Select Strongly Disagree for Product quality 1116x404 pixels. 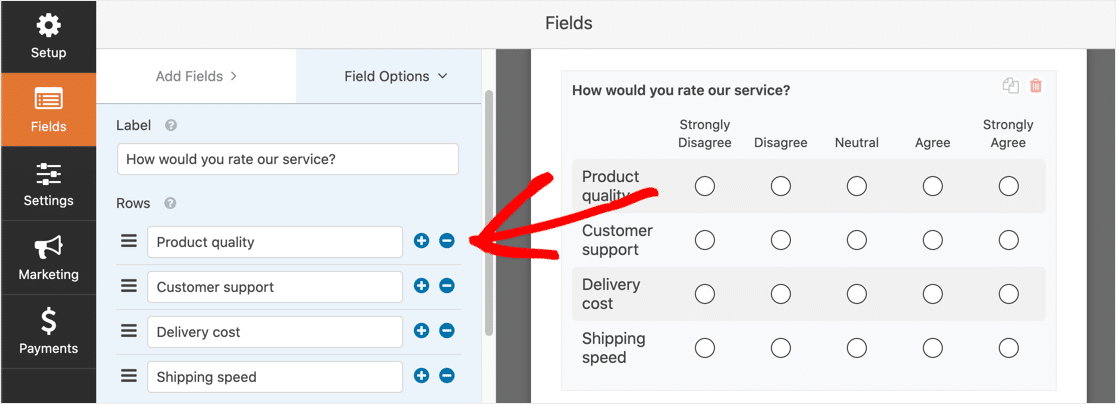705,186
